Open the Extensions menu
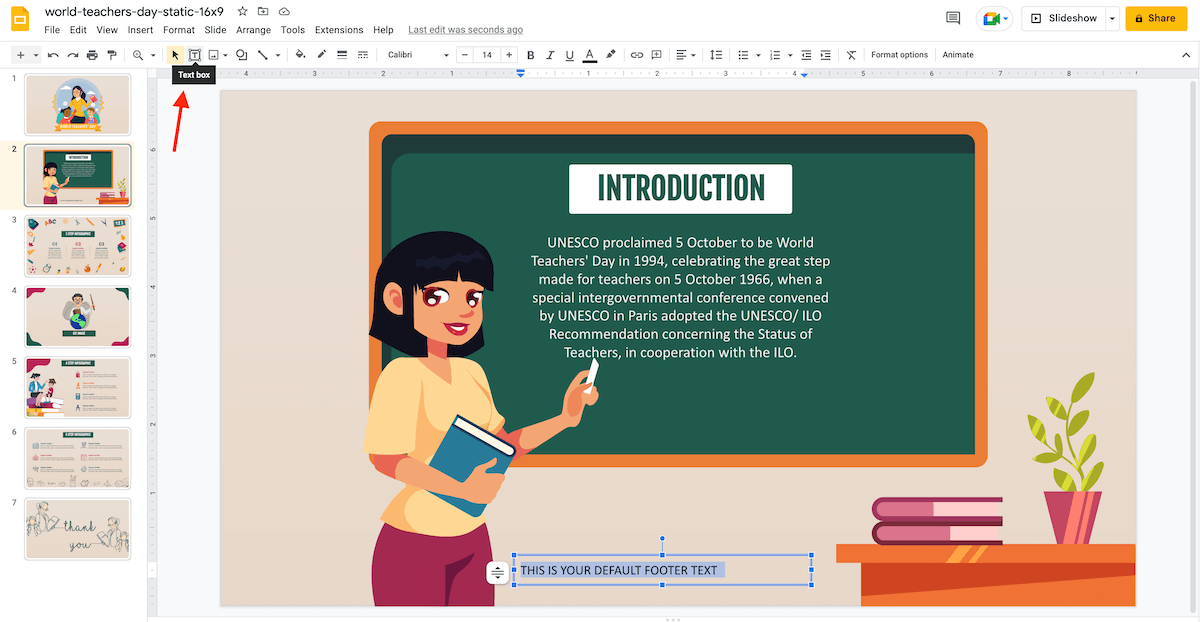Image resolution: width=1200 pixels, height=622 pixels. pos(339,30)
